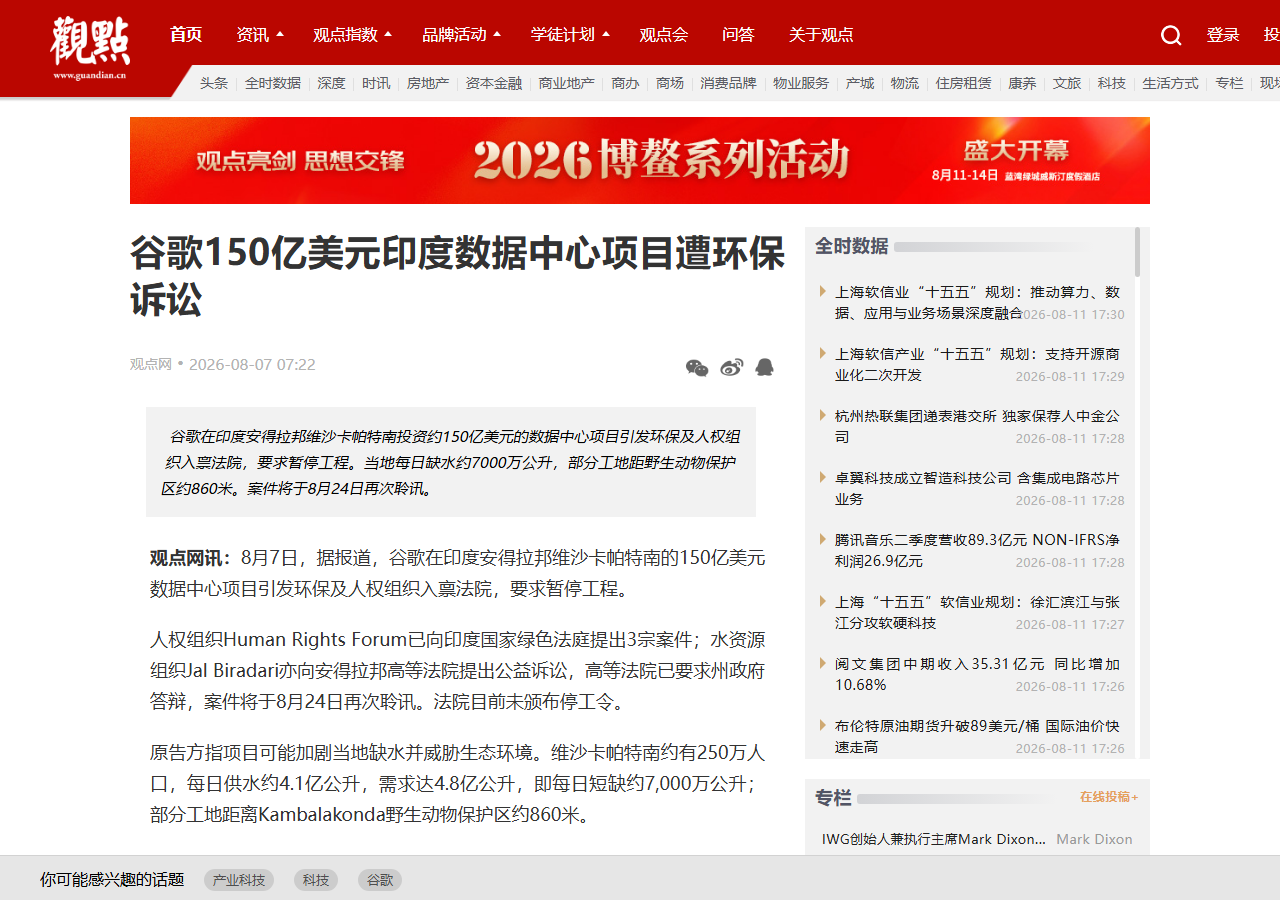This screenshot has height=900, width=1280.
Task: Open 杭州热联集团递表港交所 news item
Action: point(977,426)
